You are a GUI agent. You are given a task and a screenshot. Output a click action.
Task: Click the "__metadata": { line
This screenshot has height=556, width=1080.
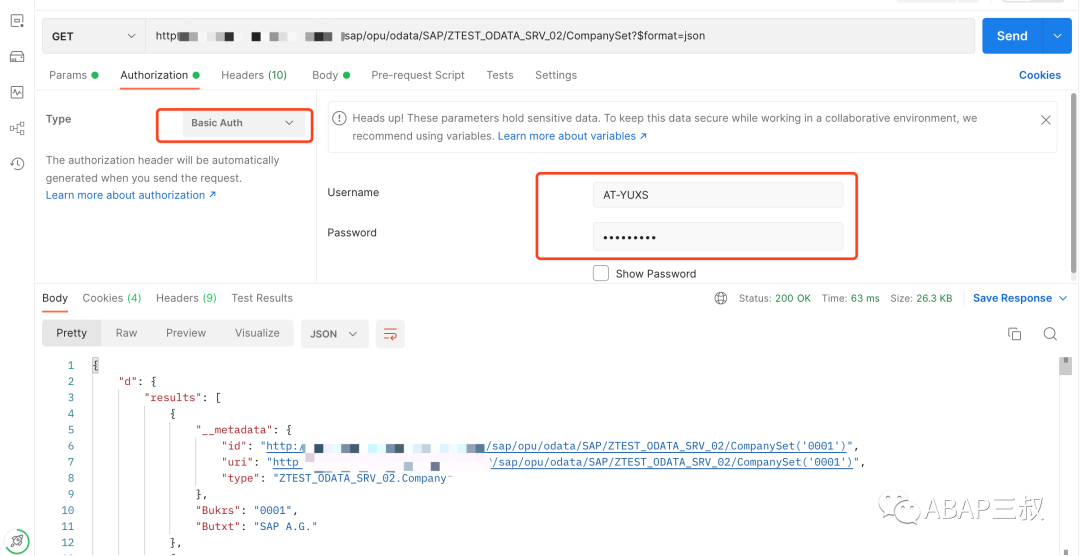click(x=245, y=430)
